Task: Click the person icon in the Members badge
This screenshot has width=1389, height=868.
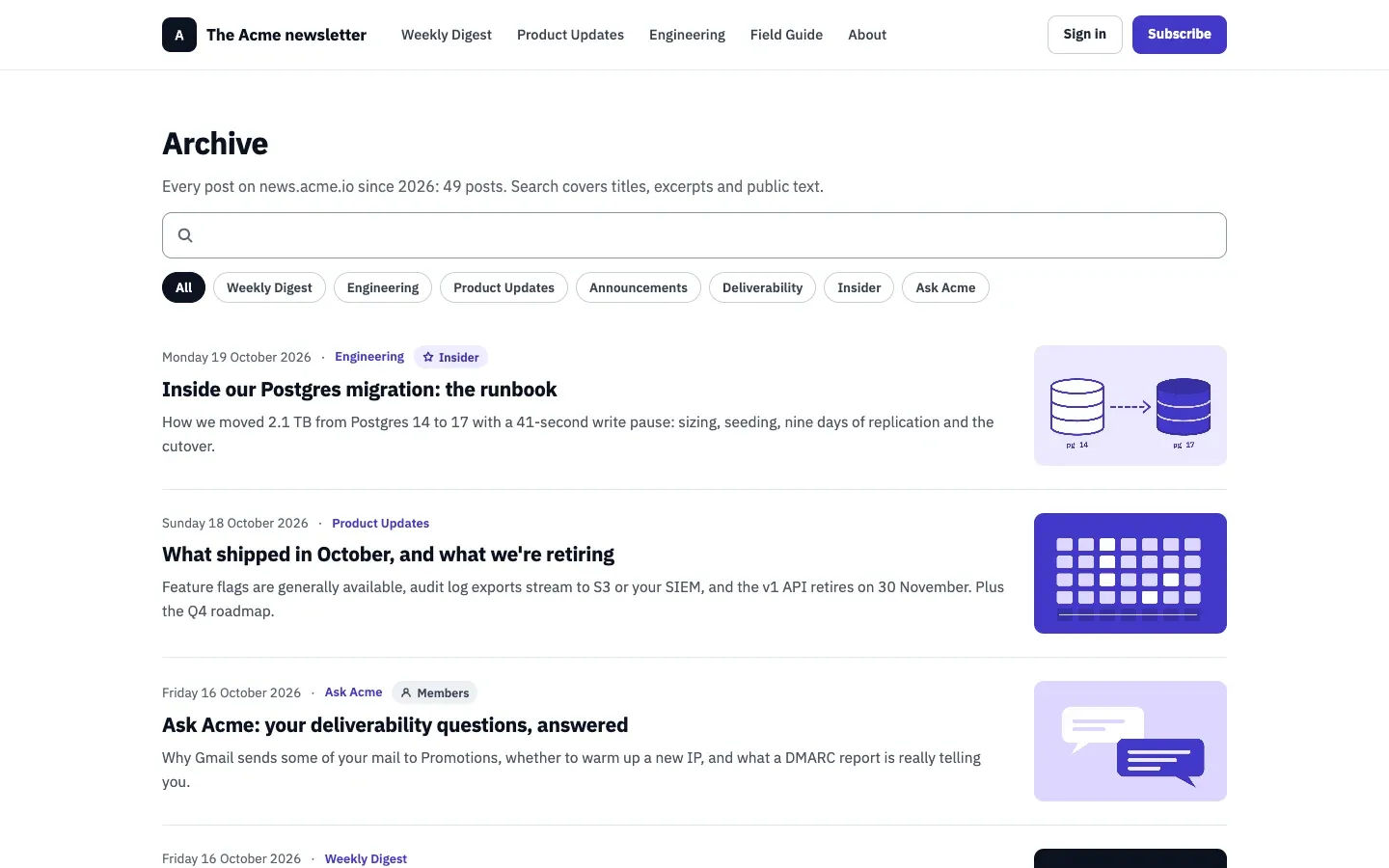Action: pos(406,692)
